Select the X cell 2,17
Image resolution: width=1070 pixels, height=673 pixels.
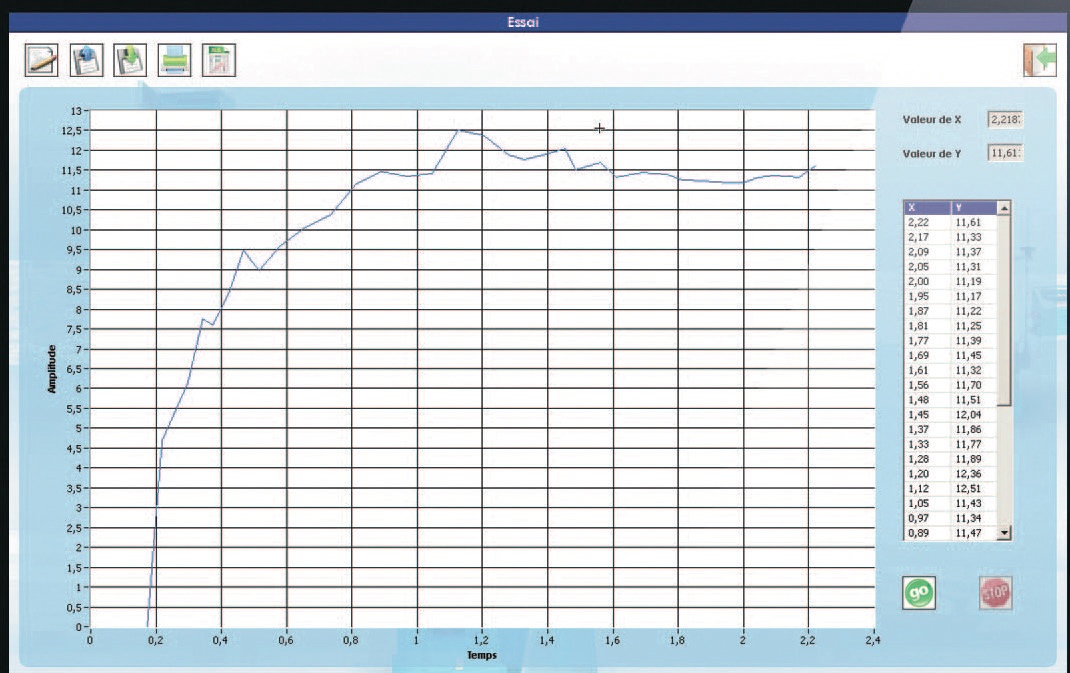coord(927,238)
